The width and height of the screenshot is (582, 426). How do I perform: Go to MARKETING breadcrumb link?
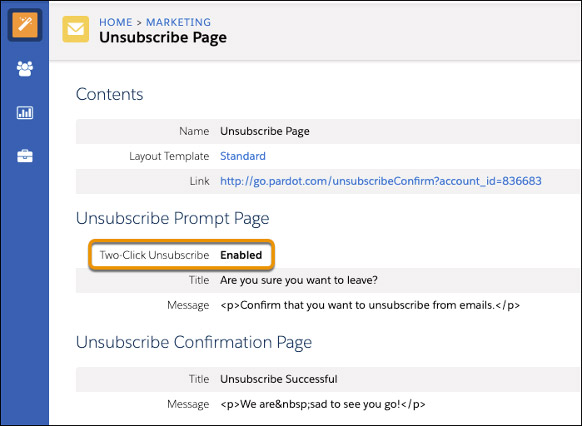[179, 22]
